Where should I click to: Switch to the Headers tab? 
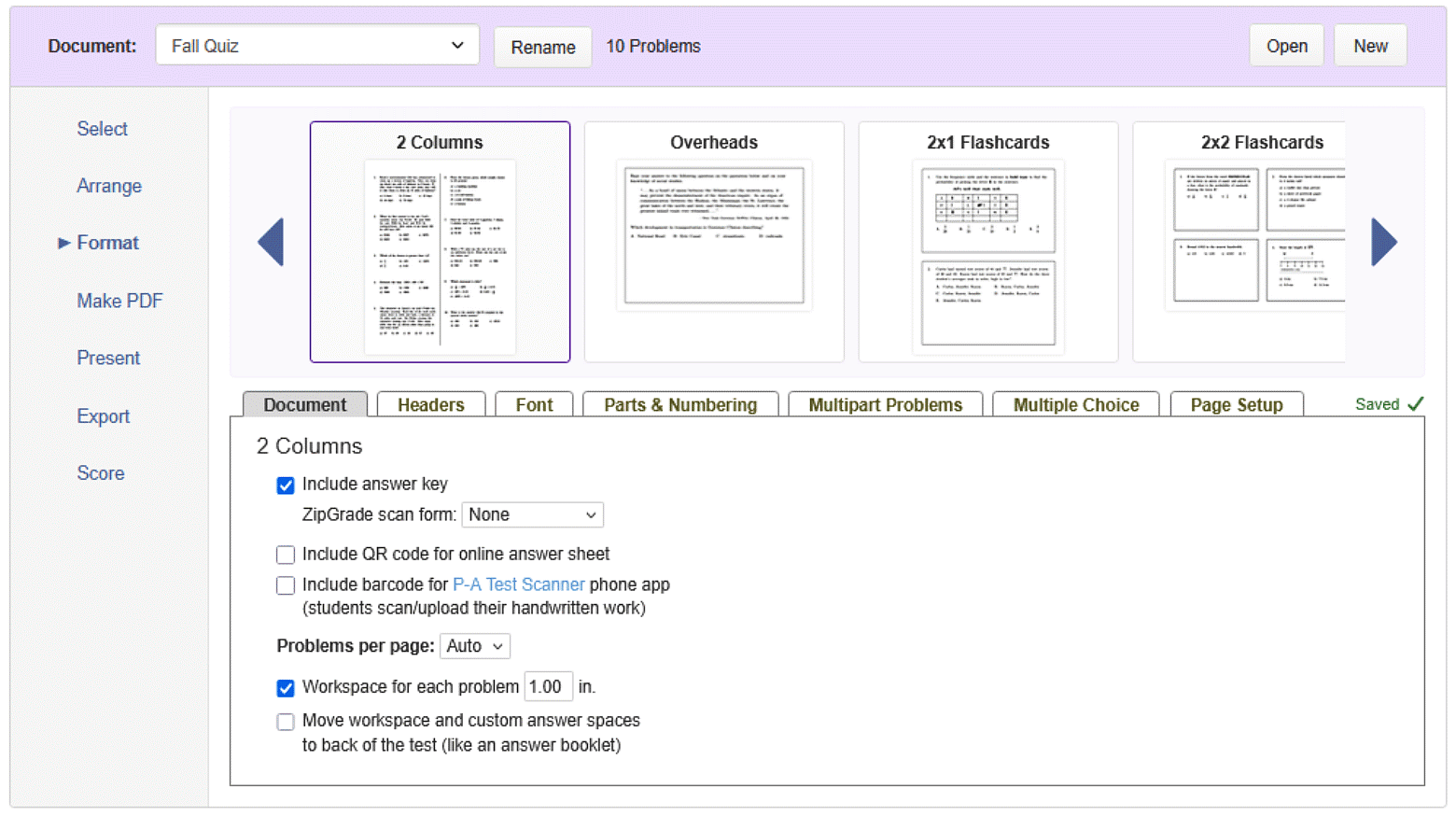(x=430, y=405)
